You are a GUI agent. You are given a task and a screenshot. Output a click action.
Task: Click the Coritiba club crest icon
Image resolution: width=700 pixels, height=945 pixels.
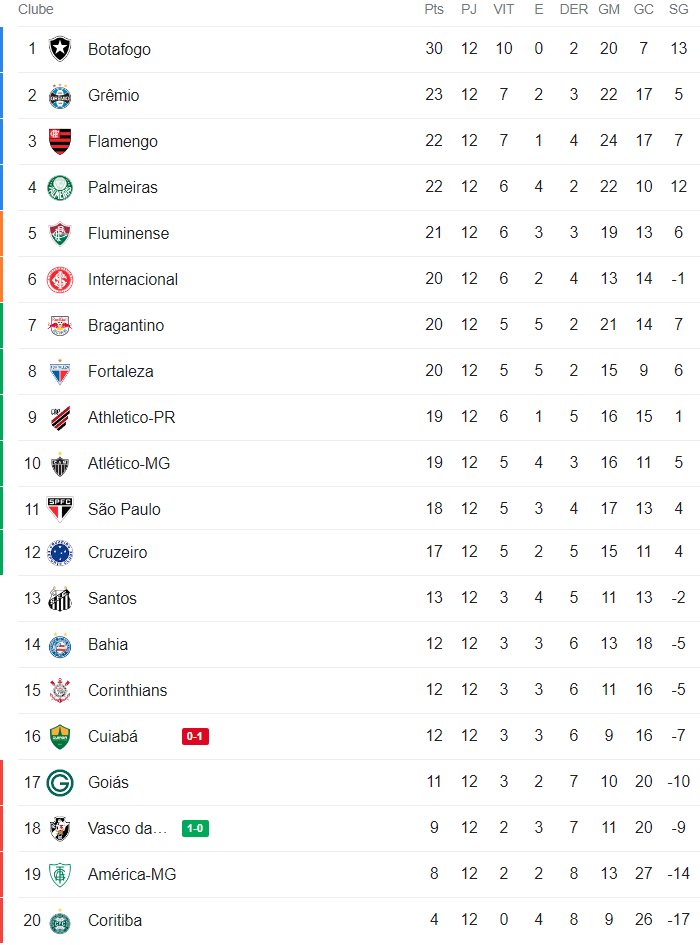[x=60, y=920]
